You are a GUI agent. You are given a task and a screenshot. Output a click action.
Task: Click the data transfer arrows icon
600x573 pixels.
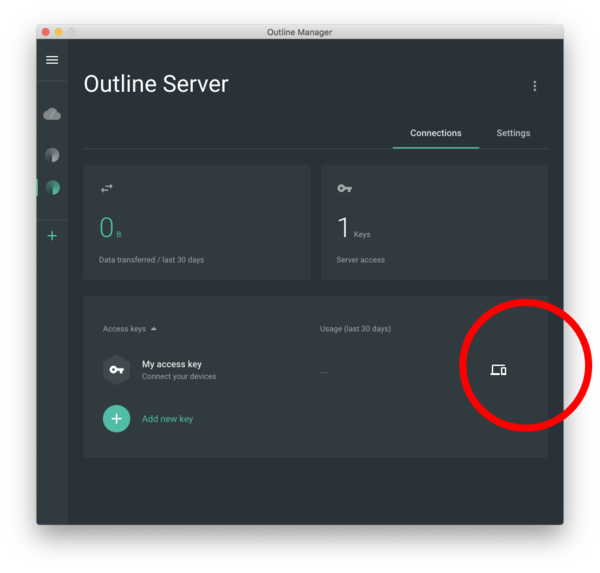pos(107,188)
